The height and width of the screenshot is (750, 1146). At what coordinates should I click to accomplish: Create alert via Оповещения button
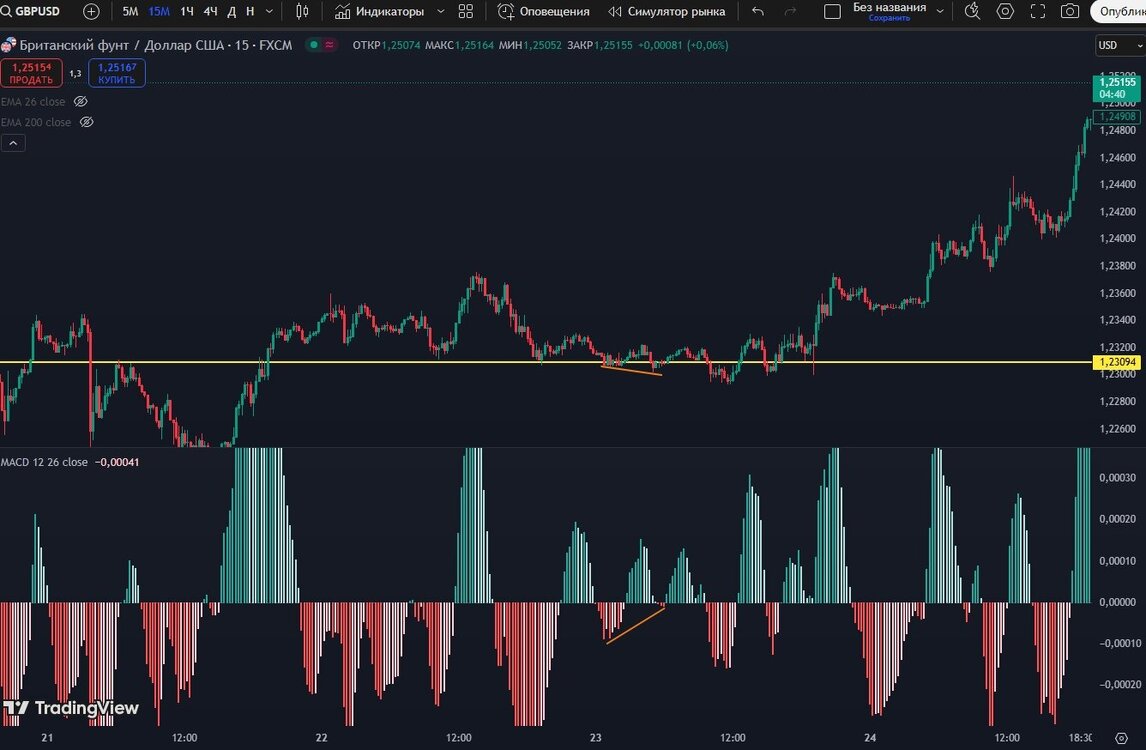[x=543, y=12]
